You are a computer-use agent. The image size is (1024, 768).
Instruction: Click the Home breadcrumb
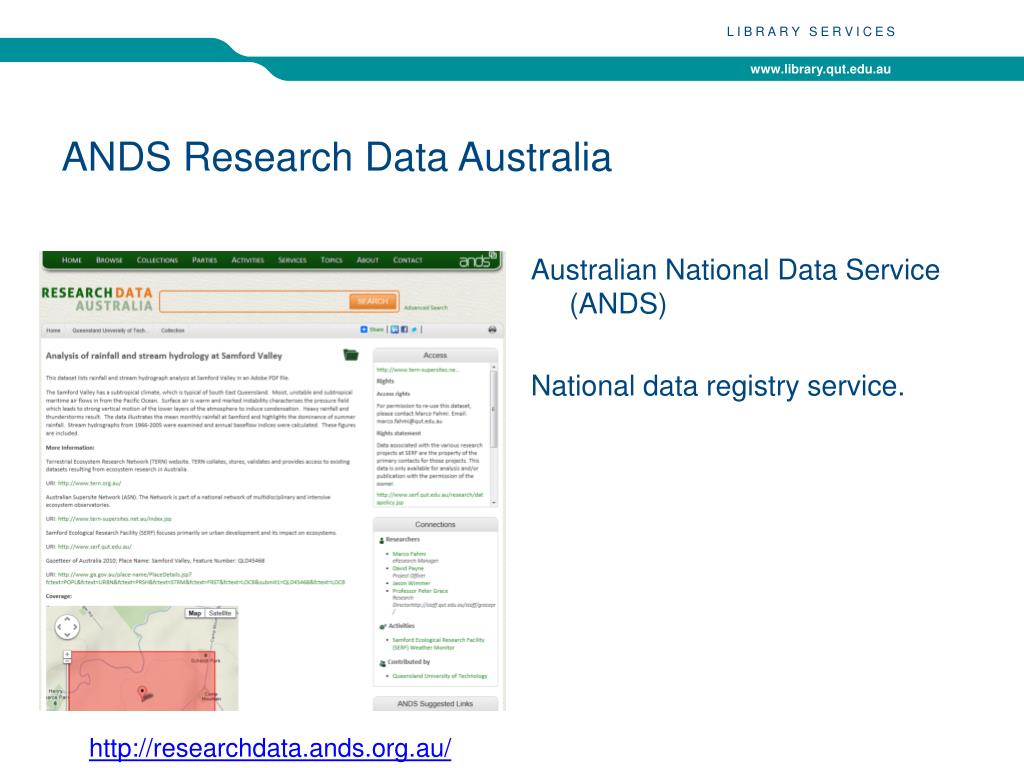[x=53, y=330]
